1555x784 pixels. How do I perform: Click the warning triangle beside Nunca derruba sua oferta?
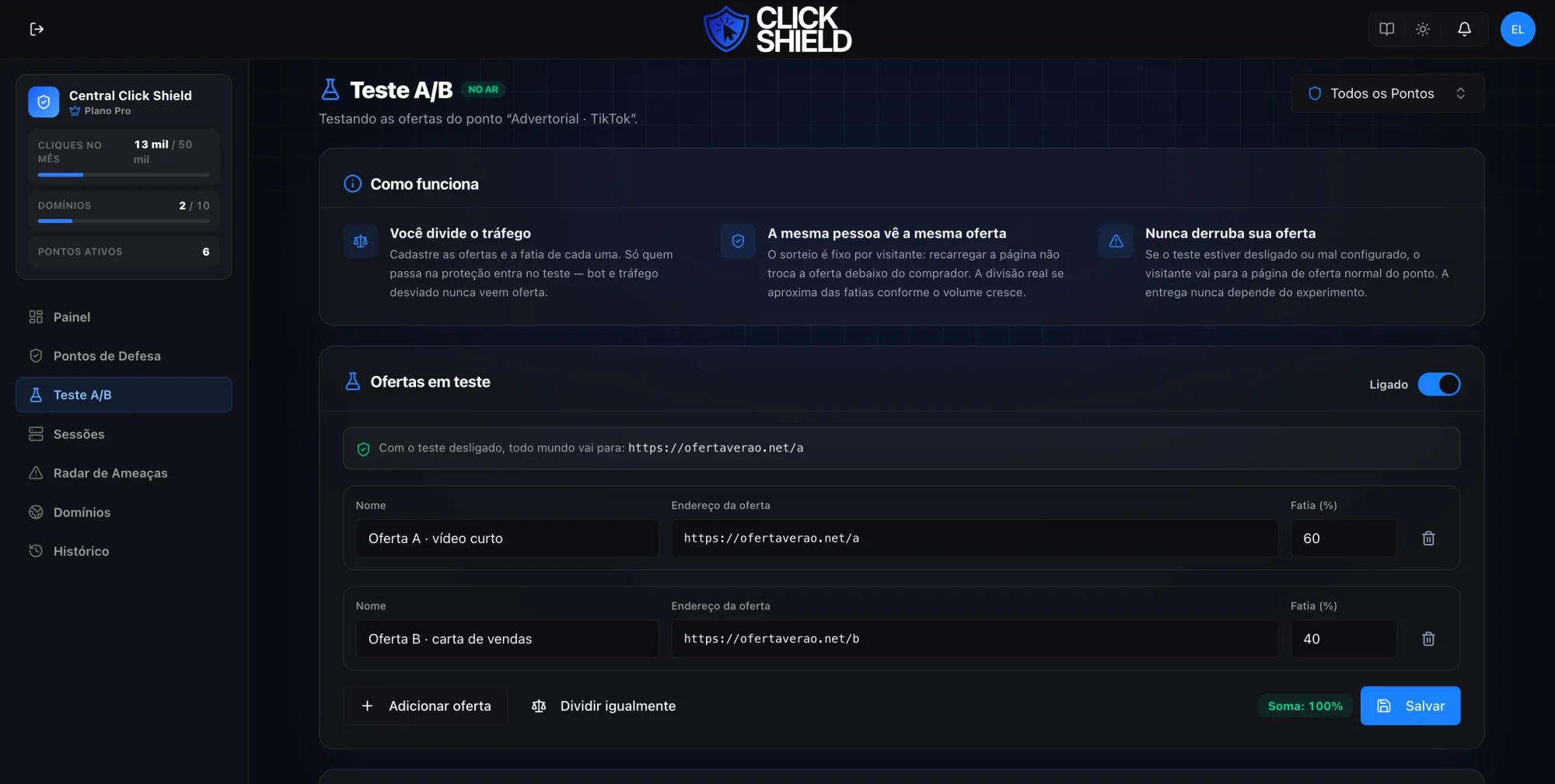click(x=1116, y=241)
